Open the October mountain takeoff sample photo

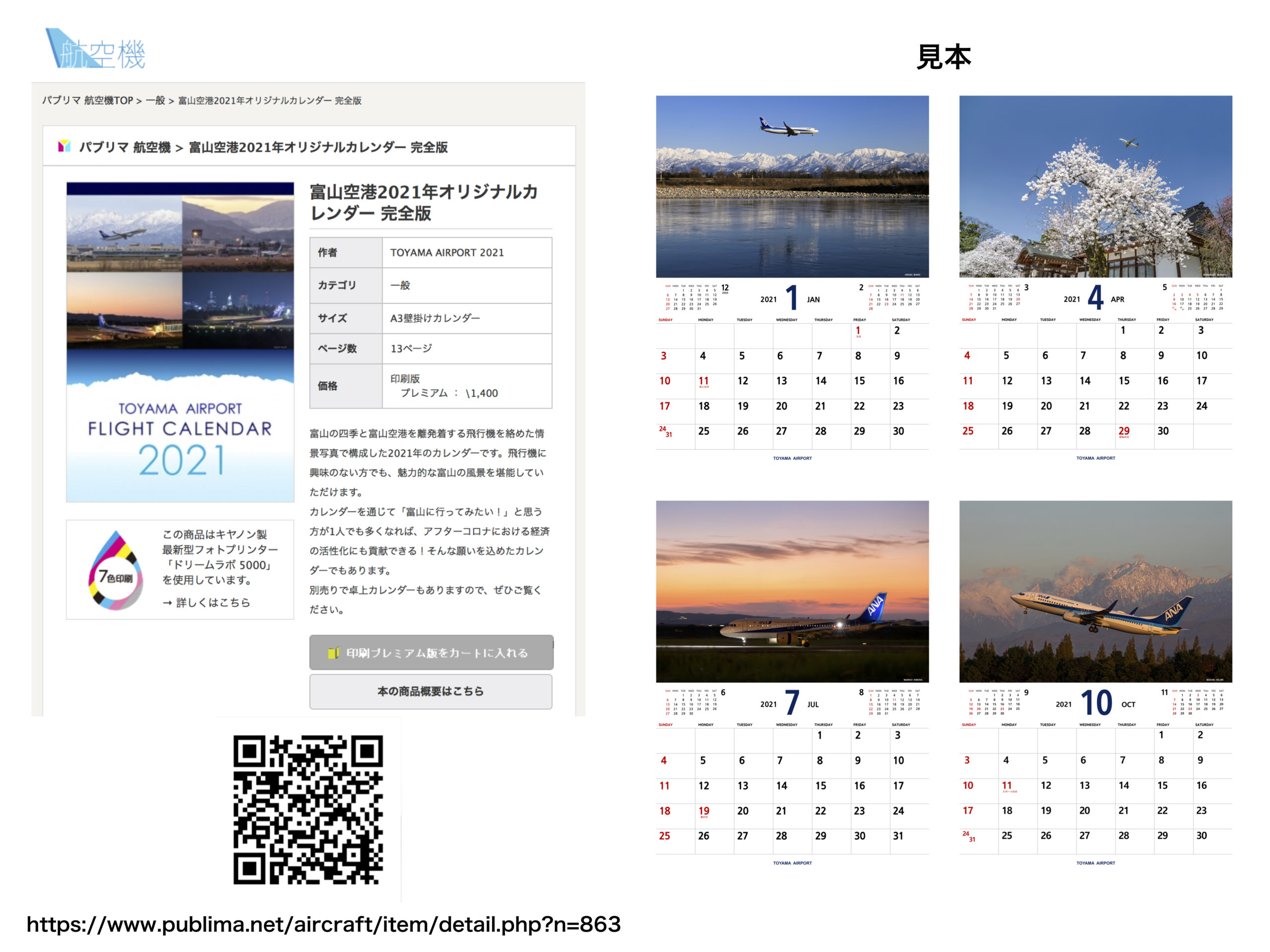pos(1095,592)
